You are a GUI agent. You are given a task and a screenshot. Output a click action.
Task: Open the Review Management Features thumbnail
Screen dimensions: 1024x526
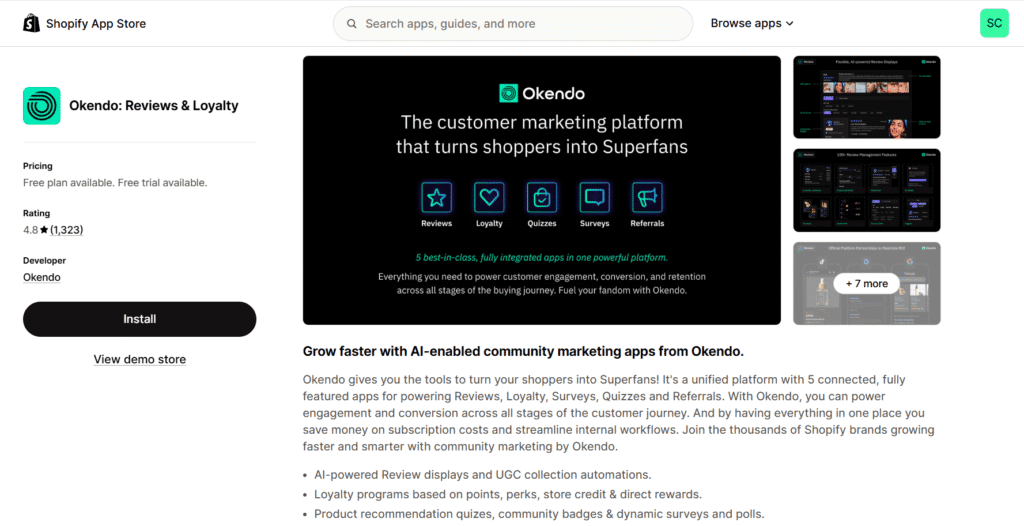click(867, 190)
